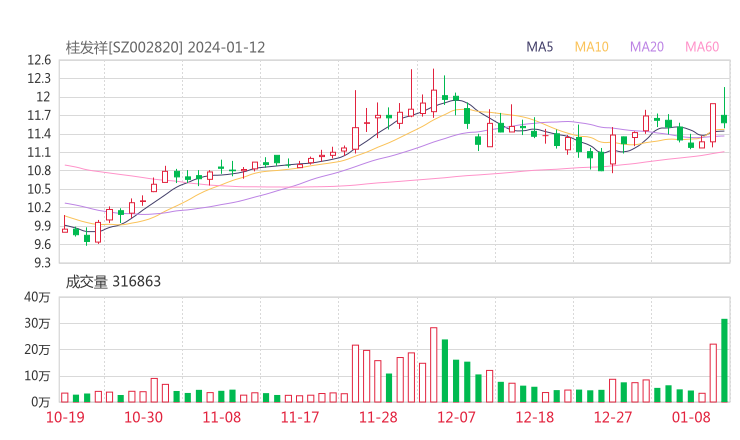Click the 11.4 price axis label
Image resolution: width=740 pixels, height=440 pixels.
coord(39,134)
